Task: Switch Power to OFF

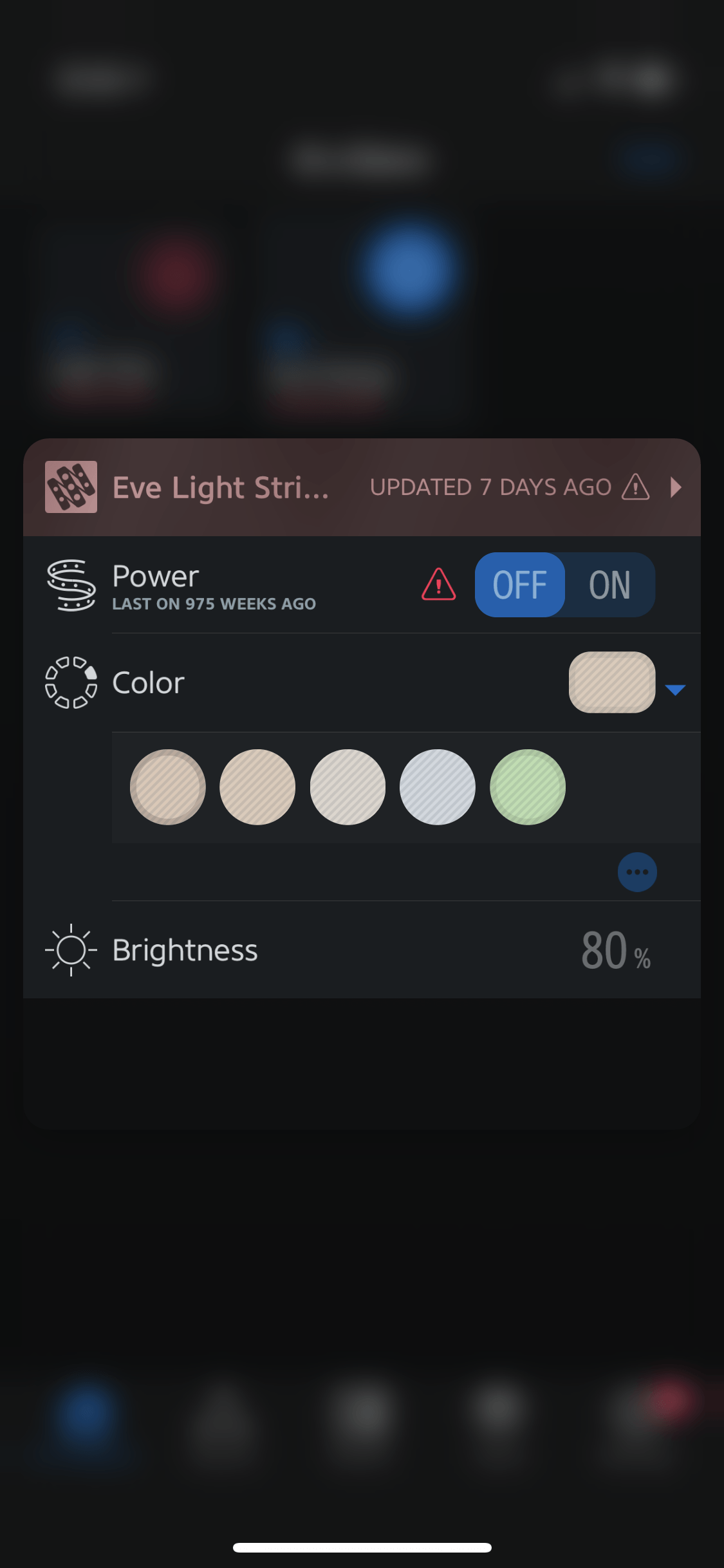Action: tap(520, 584)
